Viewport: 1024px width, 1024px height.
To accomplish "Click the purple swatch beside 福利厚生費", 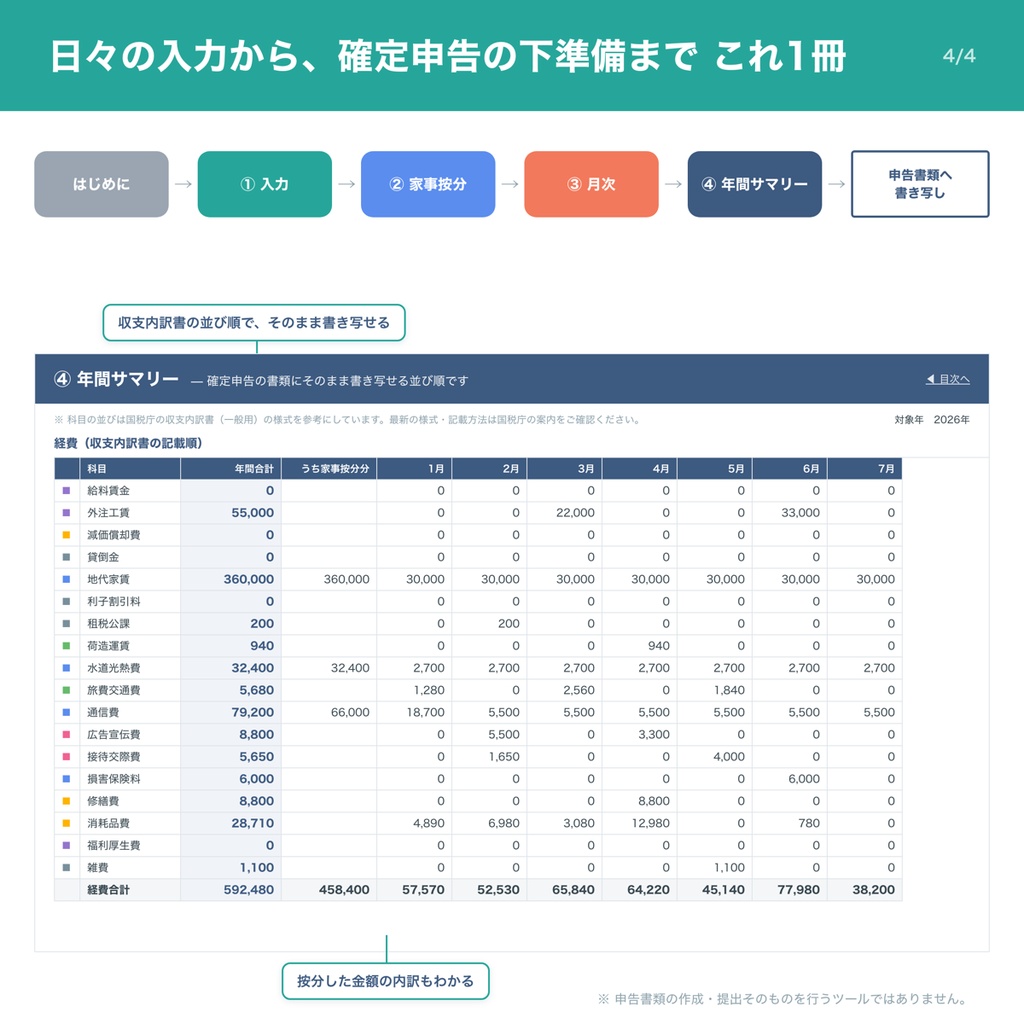I will click(66, 846).
